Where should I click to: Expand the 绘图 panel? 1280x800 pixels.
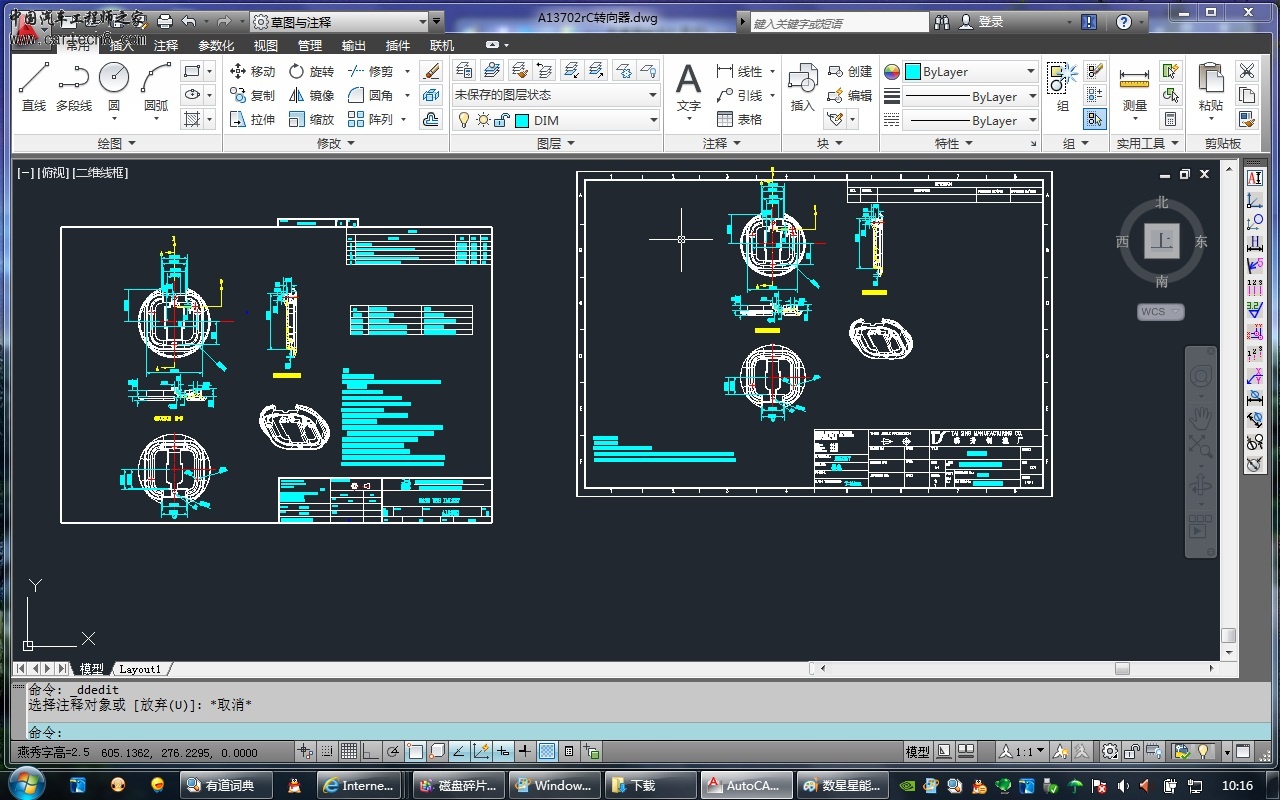pos(116,143)
